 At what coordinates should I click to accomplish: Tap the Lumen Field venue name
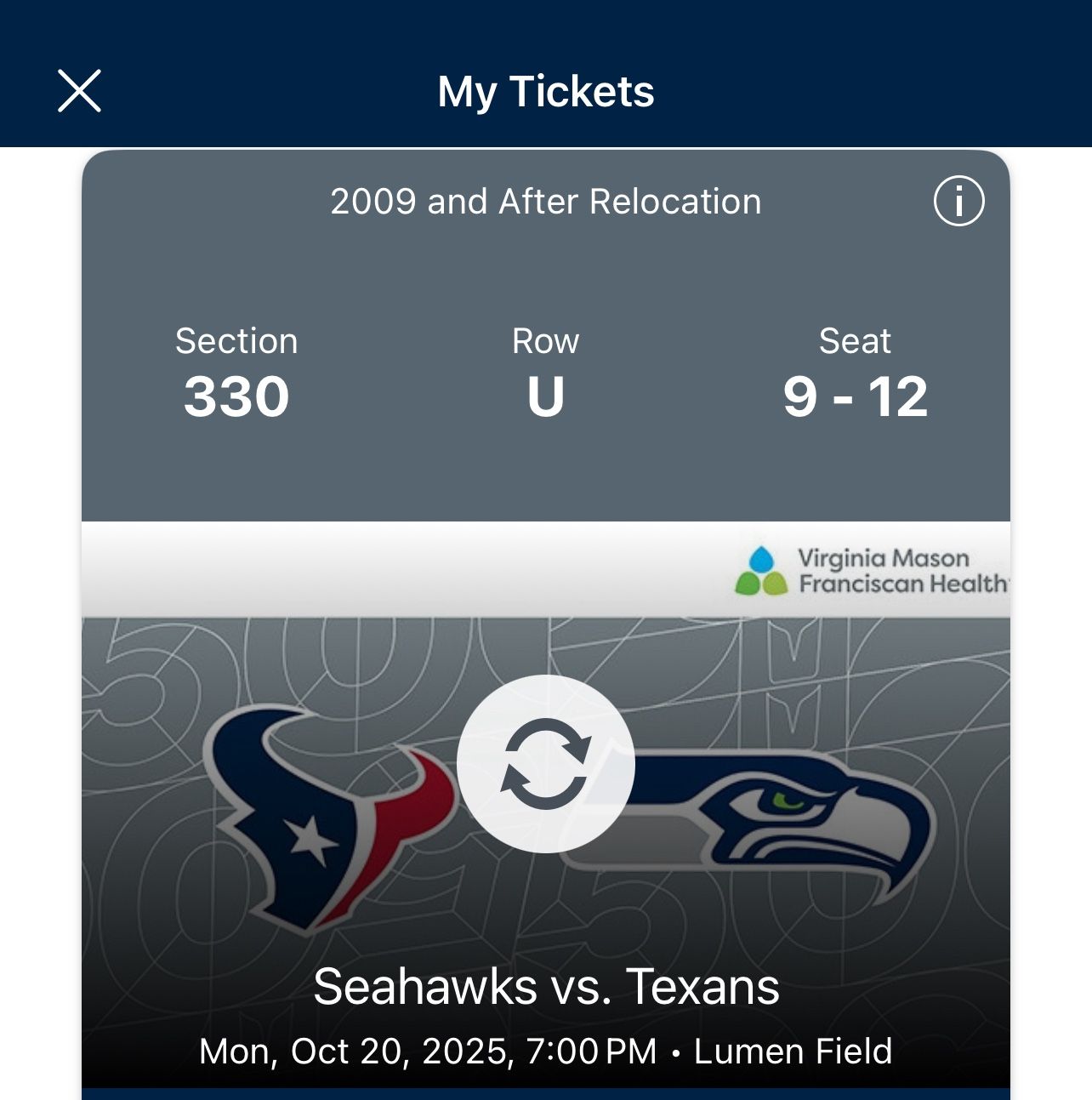793,1052
